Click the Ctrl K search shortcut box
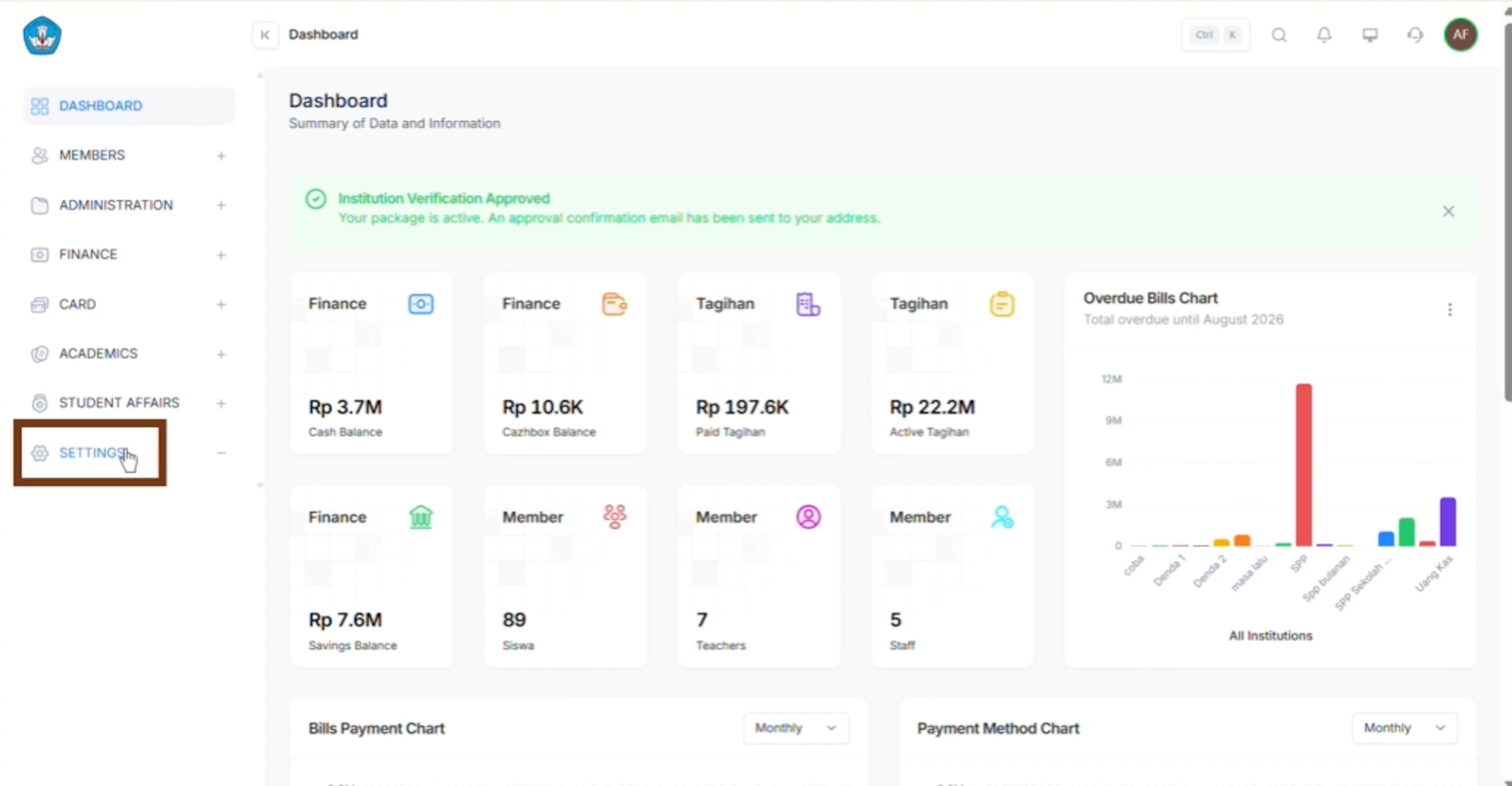 [1215, 35]
